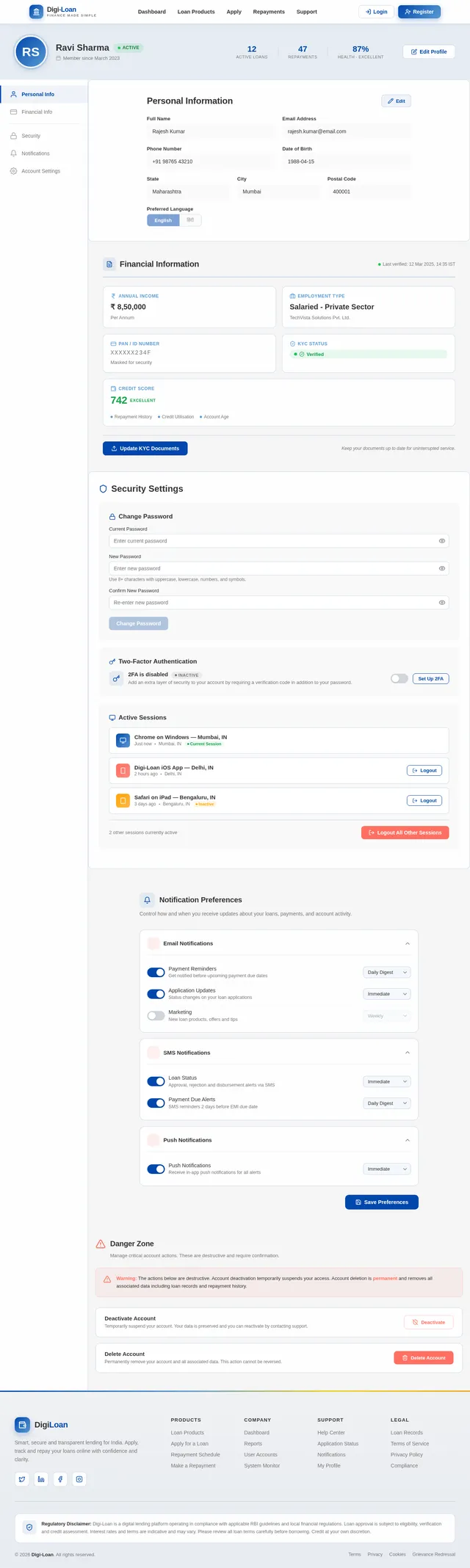Click the Change Password lock icon
The image size is (470, 1568).
coord(112,517)
